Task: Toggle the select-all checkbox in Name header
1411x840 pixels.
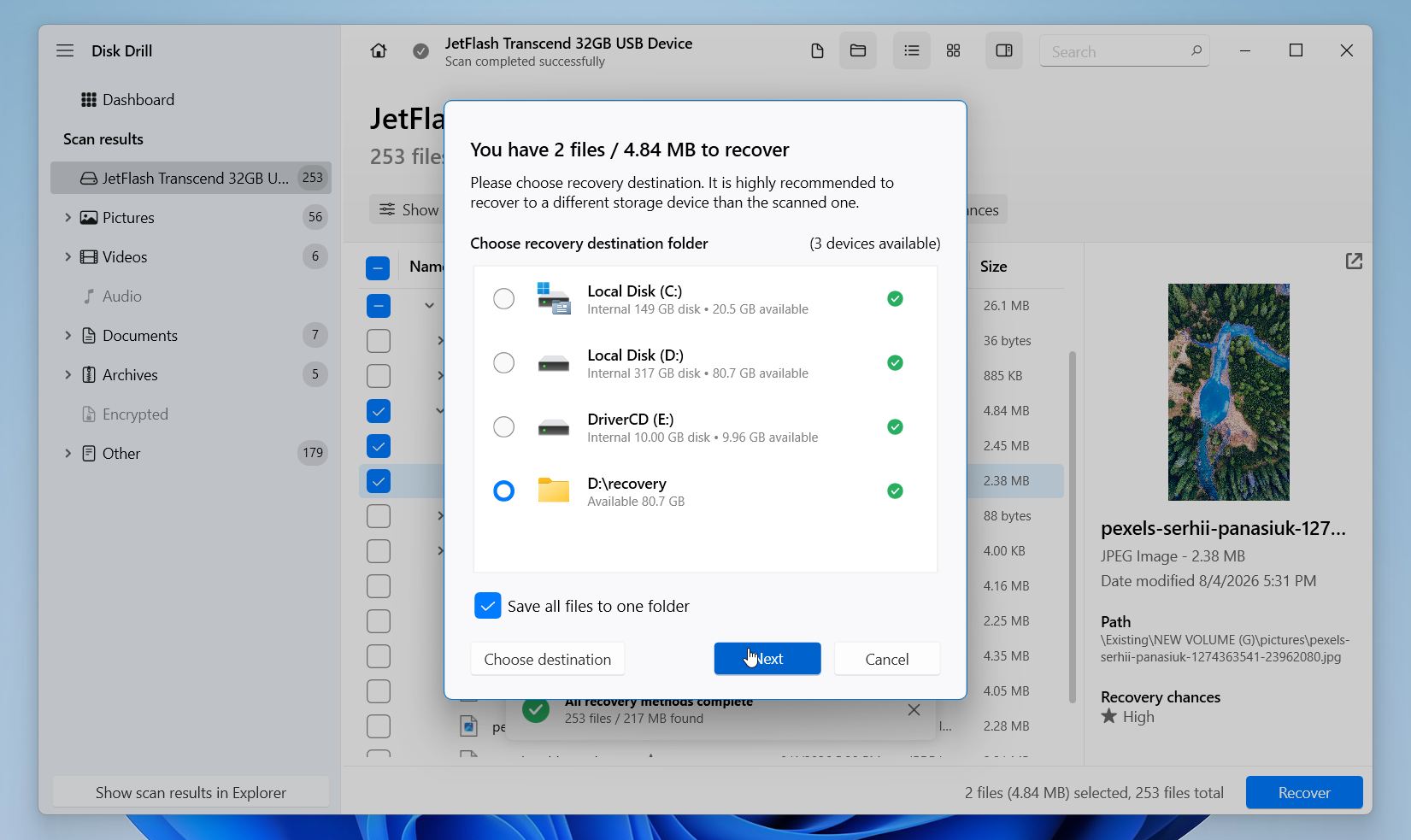Action: click(x=379, y=268)
